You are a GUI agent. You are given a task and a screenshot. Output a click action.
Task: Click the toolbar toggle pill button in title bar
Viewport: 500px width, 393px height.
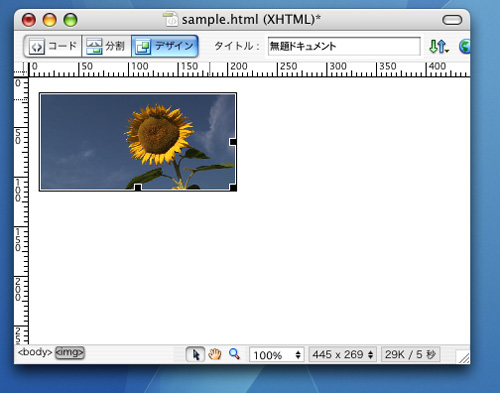(452, 20)
